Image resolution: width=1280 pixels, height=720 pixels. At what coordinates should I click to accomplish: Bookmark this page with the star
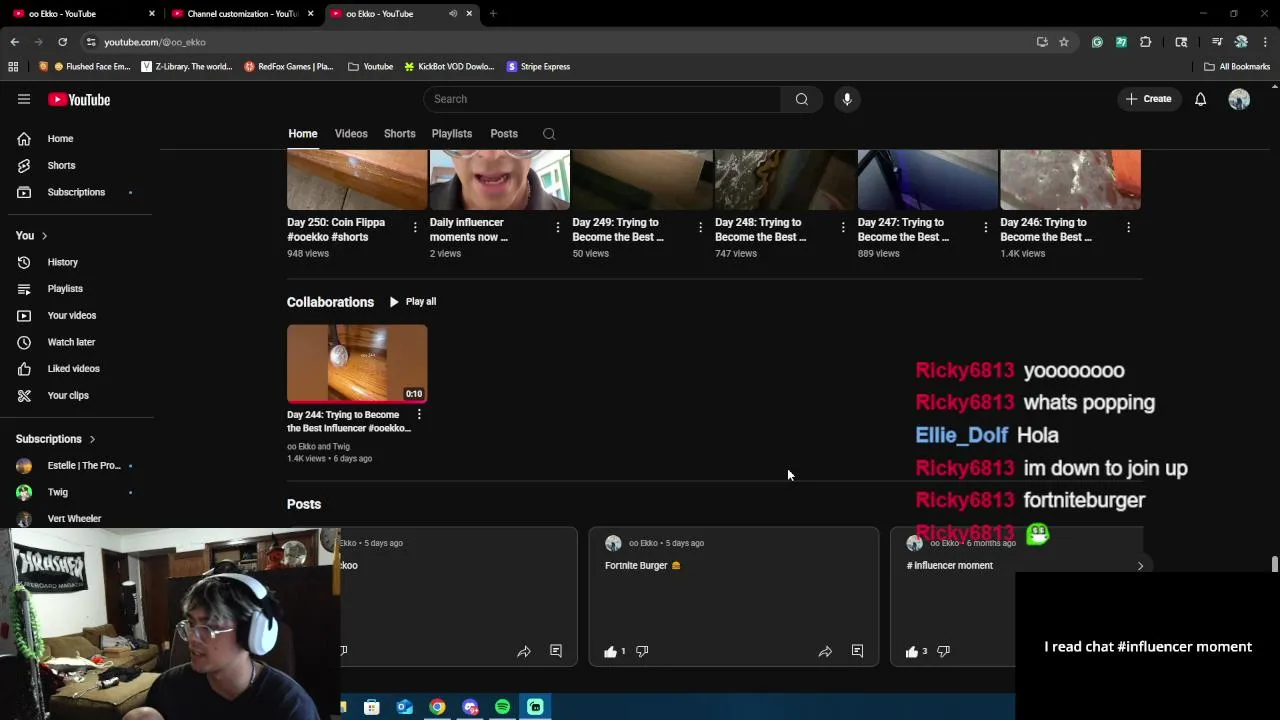1064,42
